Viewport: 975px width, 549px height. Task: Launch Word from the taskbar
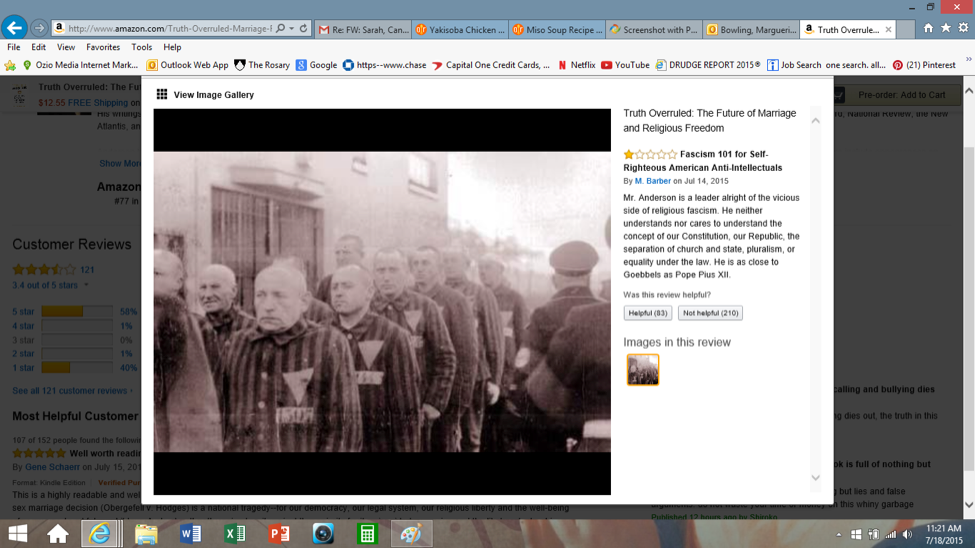tap(190, 534)
